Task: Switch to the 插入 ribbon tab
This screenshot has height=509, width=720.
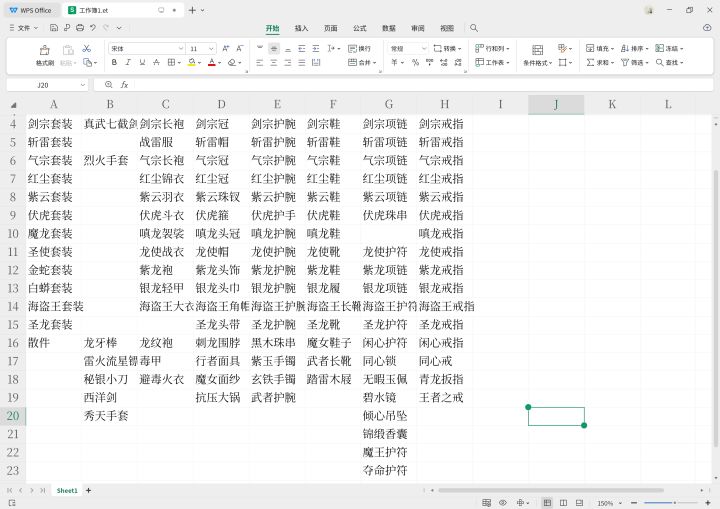Action: point(301,28)
